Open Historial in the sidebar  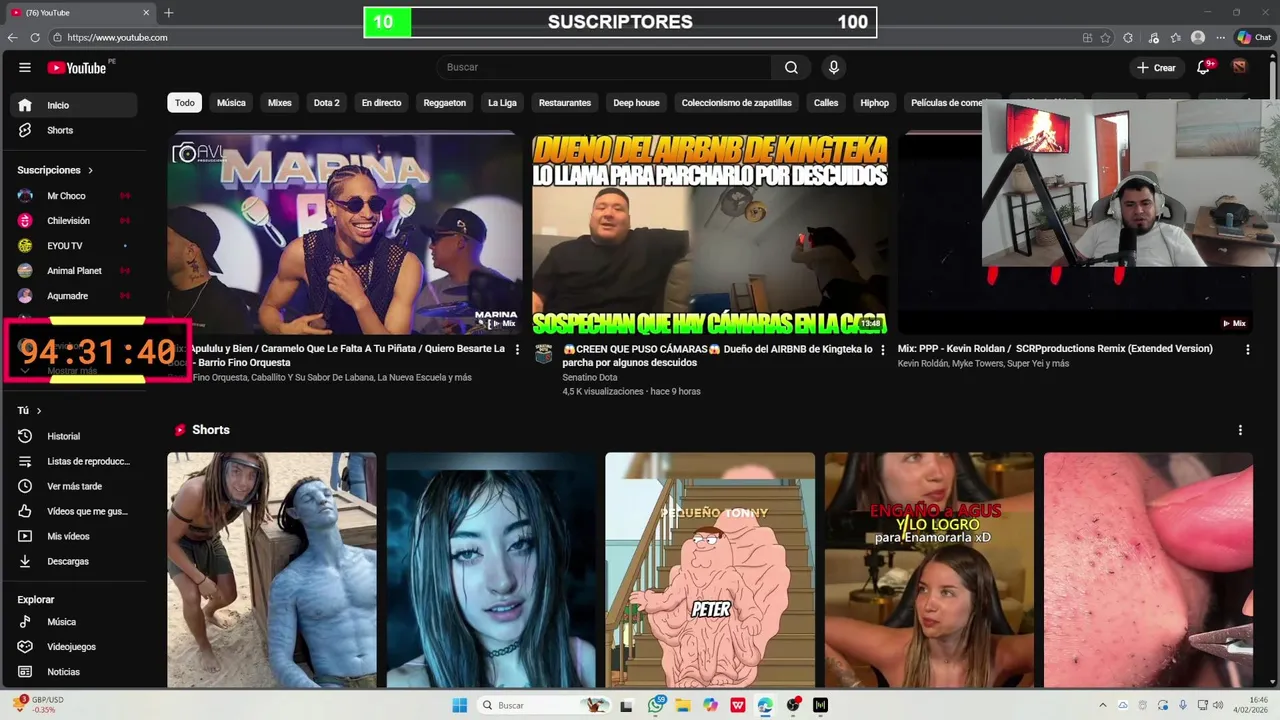point(74,436)
